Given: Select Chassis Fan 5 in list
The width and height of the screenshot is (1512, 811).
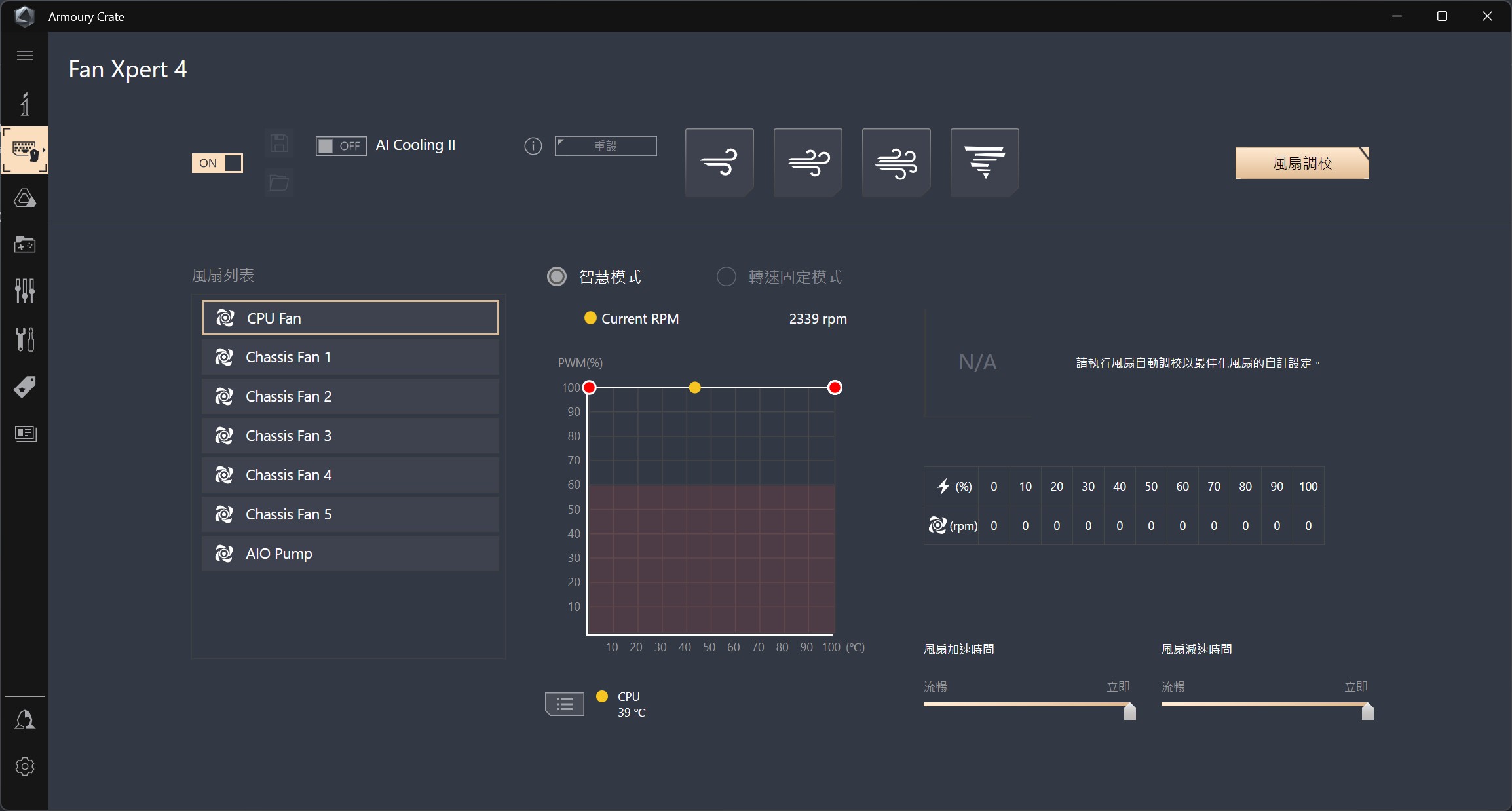Looking at the screenshot, I should pos(350,514).
